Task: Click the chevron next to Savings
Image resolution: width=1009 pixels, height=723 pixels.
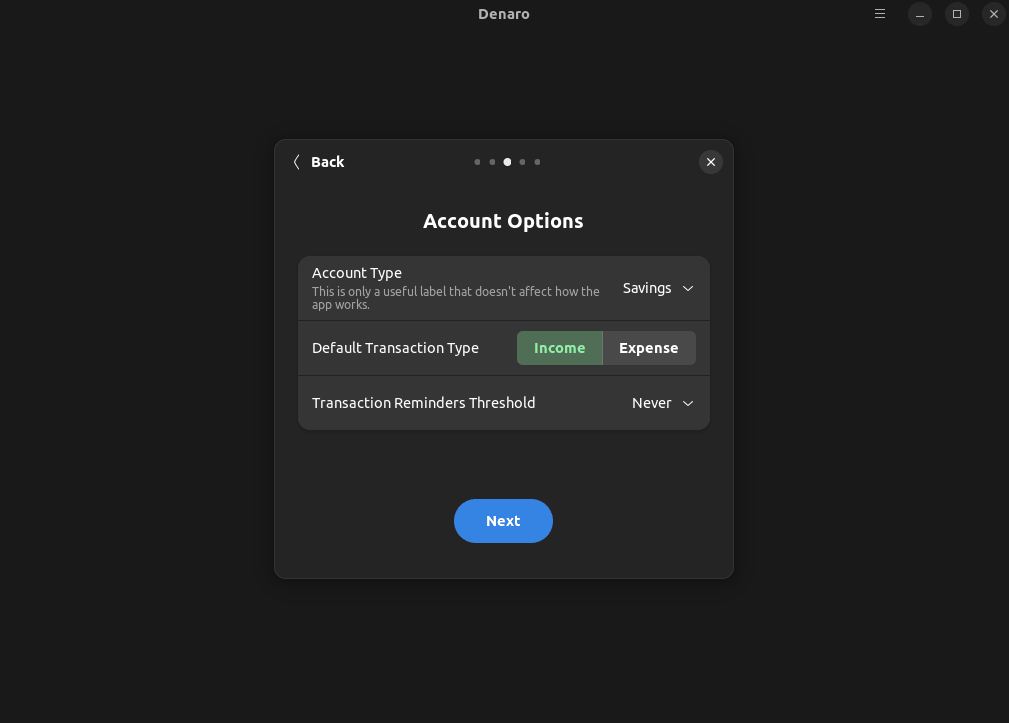Action: pyautogui.click(x=688, y=288)
